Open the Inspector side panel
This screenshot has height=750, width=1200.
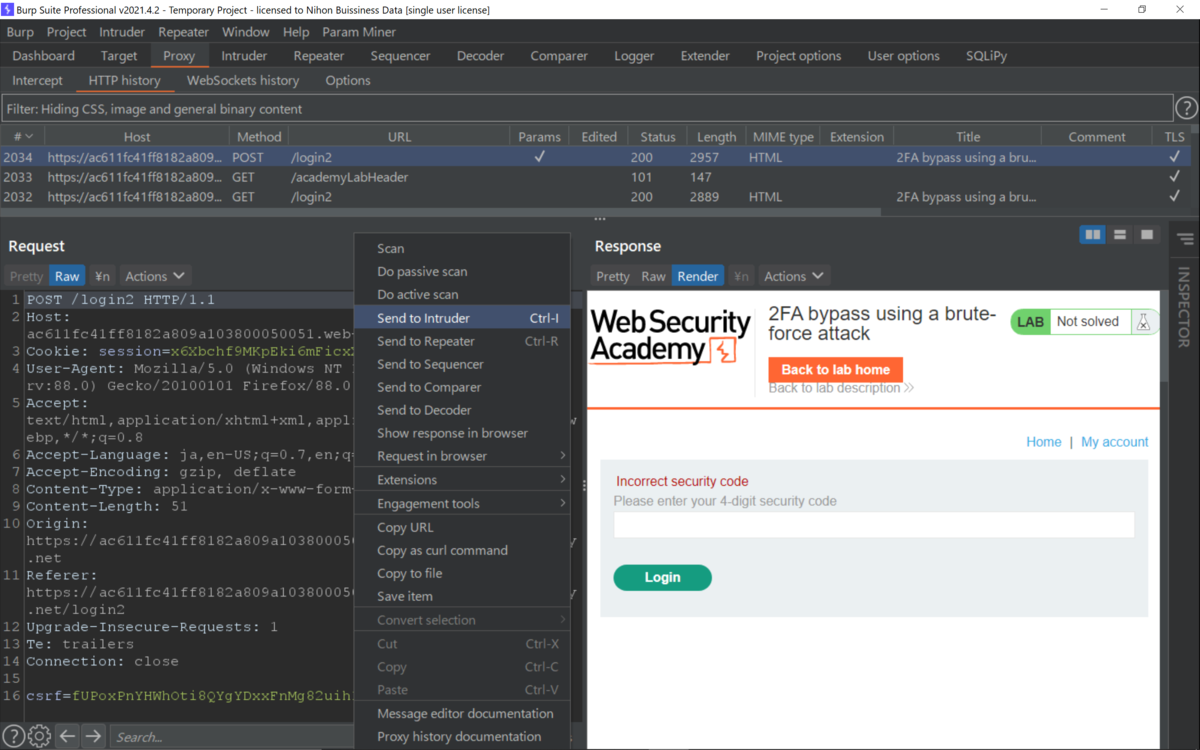[x=1184, y=306]
